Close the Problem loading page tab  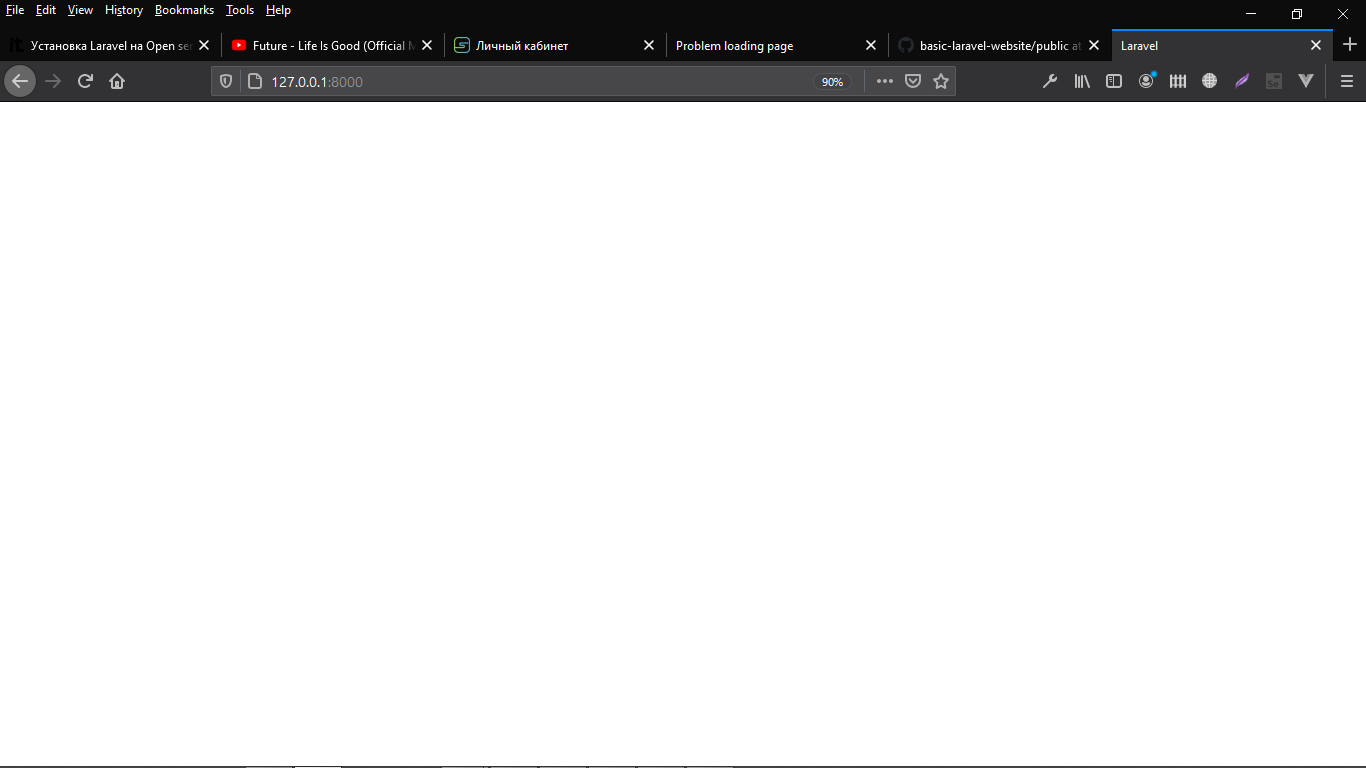pos(871,45)
